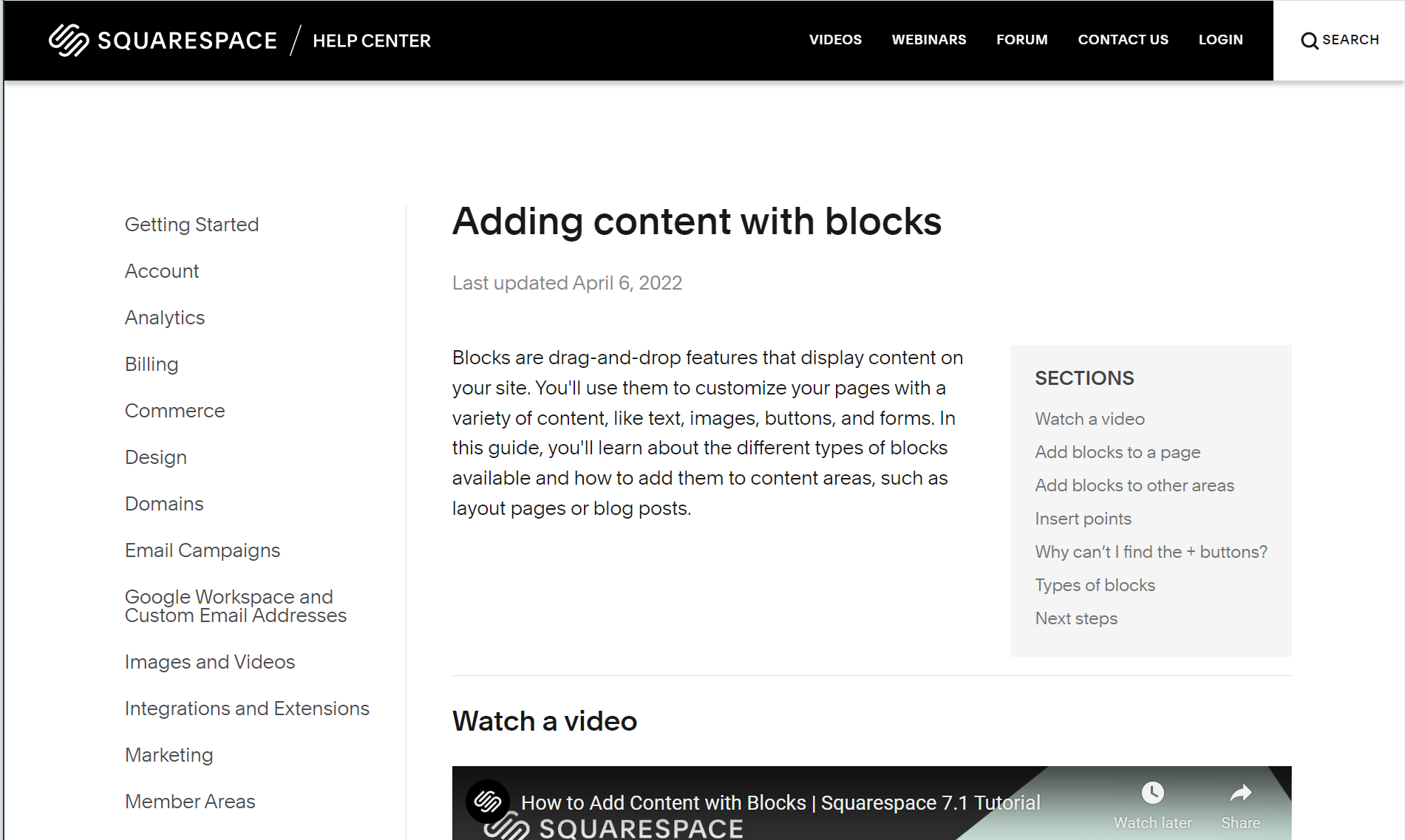
Task: Go to the WEBINARS page
Action: (x=928, y=39)
